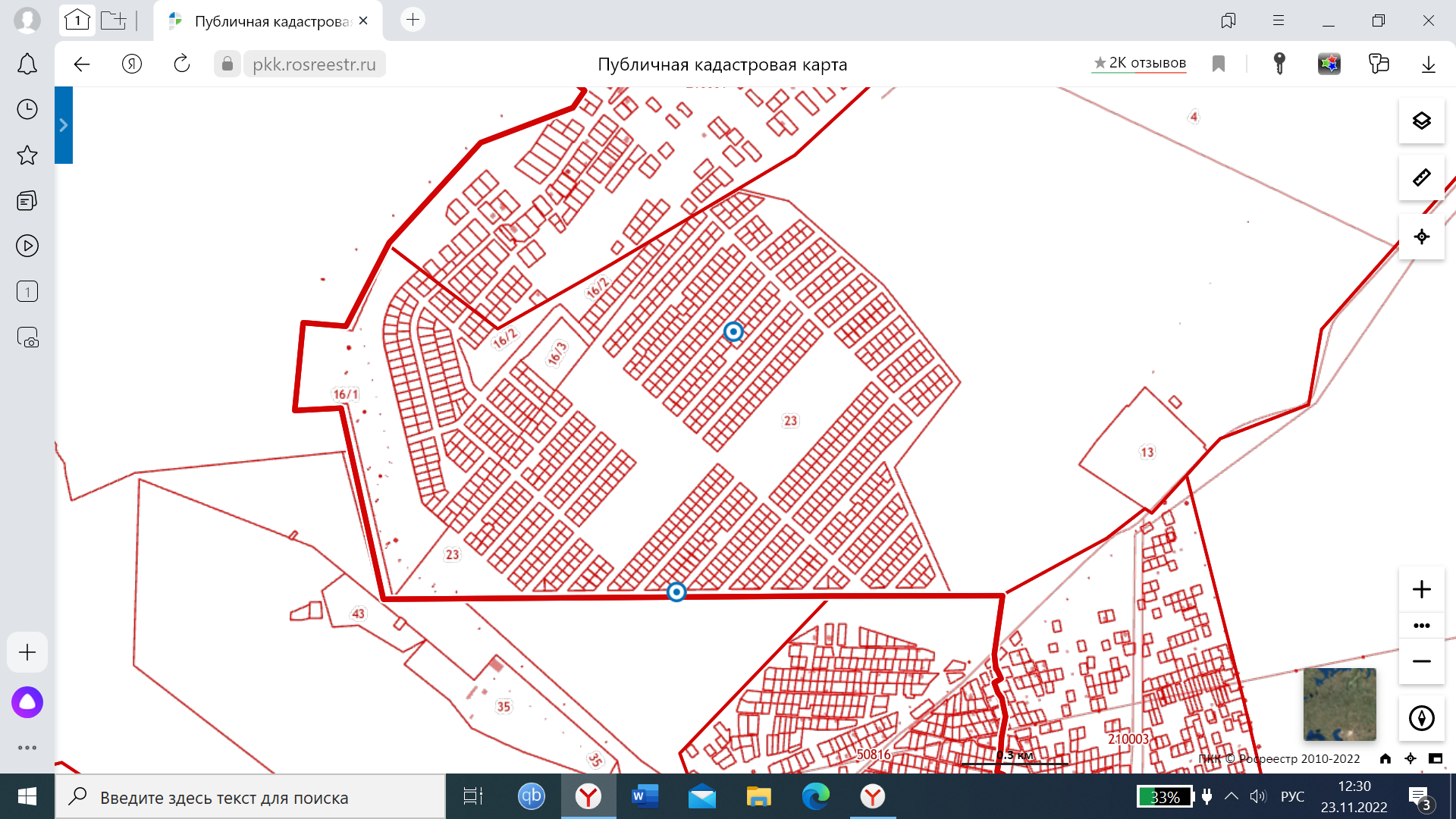Click the pkk.rosreestr.ru address field

pyautogui.click(x=314, y=64)
